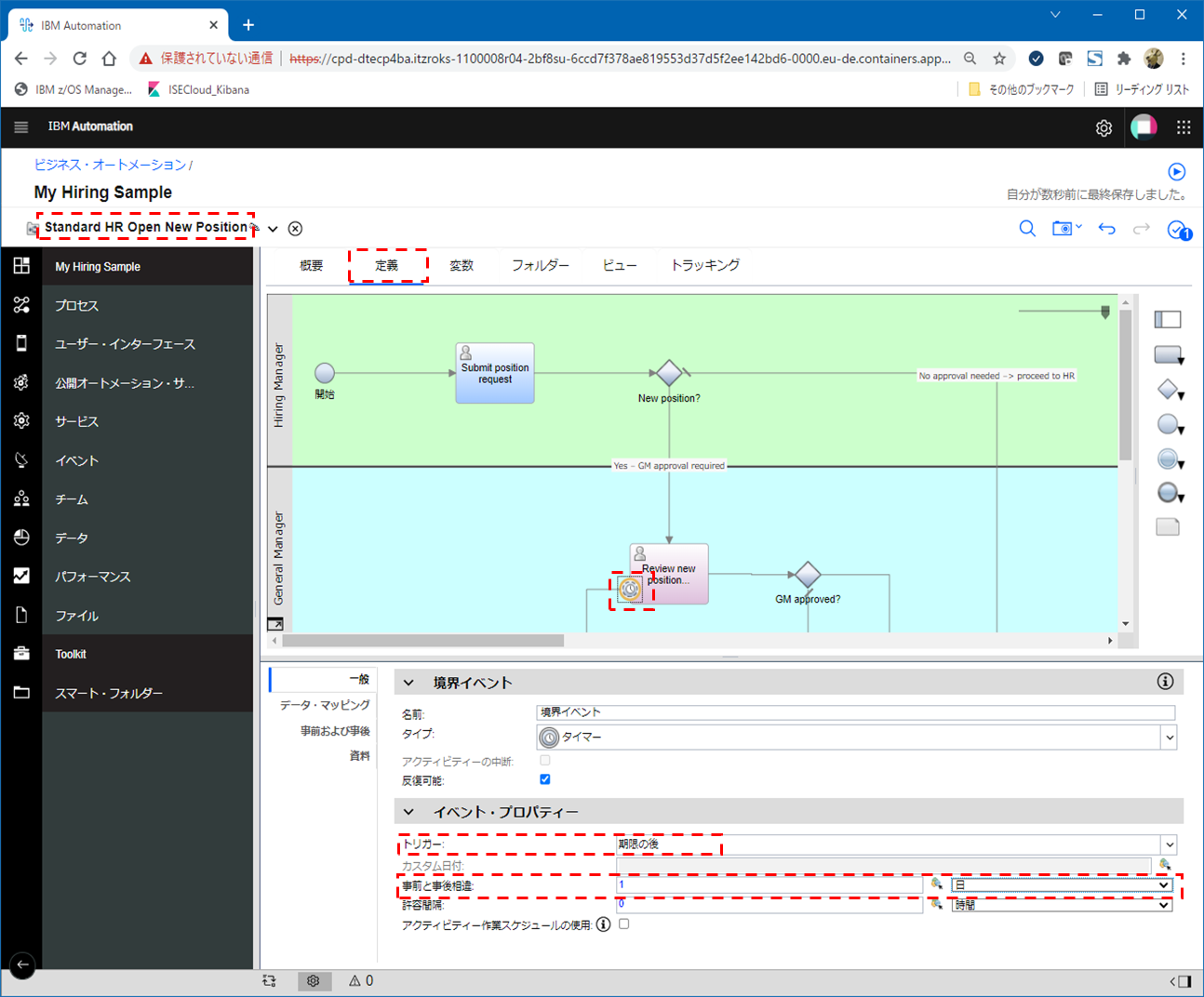Switch to the 概要 tab

coord(311,266)
